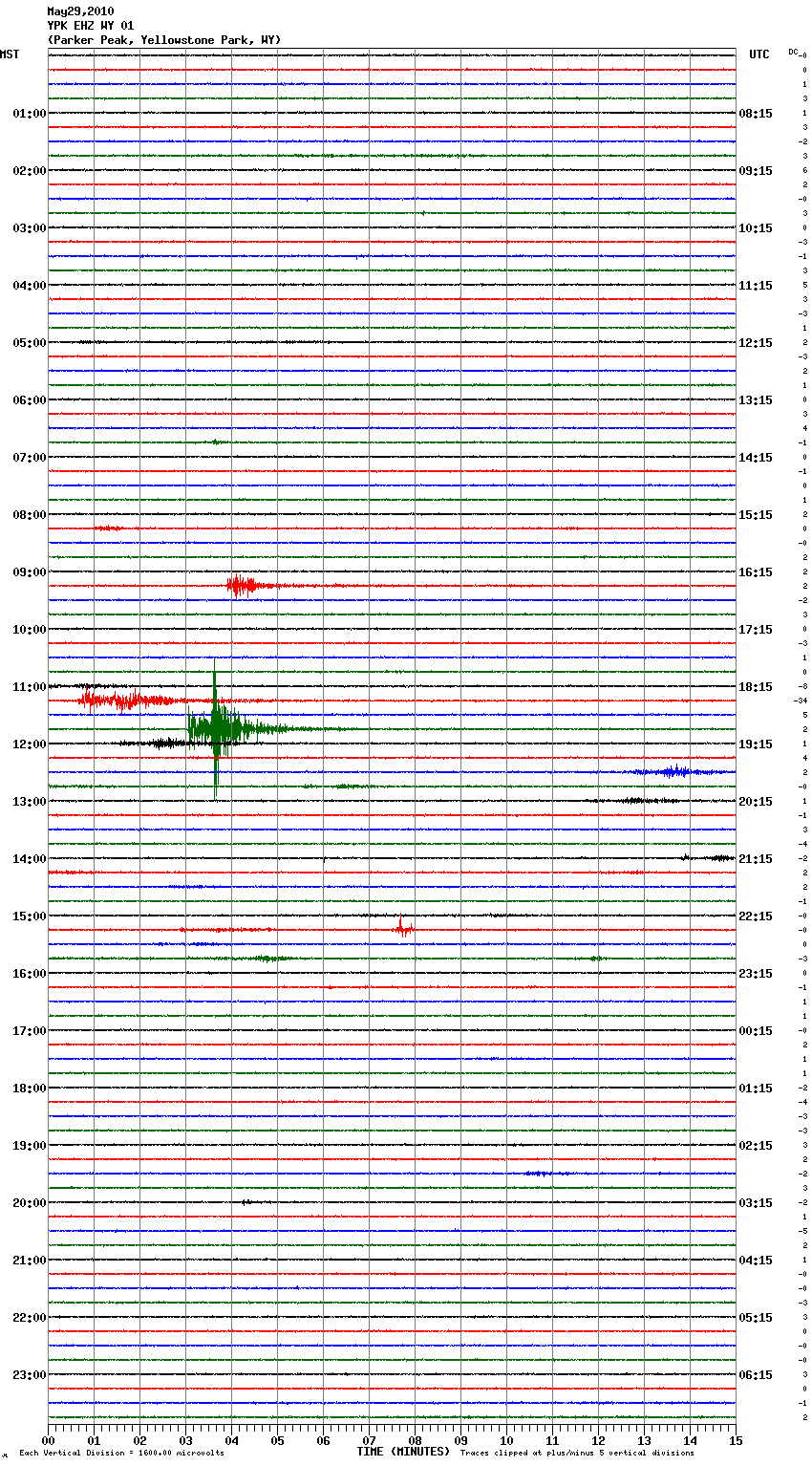Click minute 00 on the bottom axis
The height and width of the screenshot is (1466, 812).
click(49, 1440)
